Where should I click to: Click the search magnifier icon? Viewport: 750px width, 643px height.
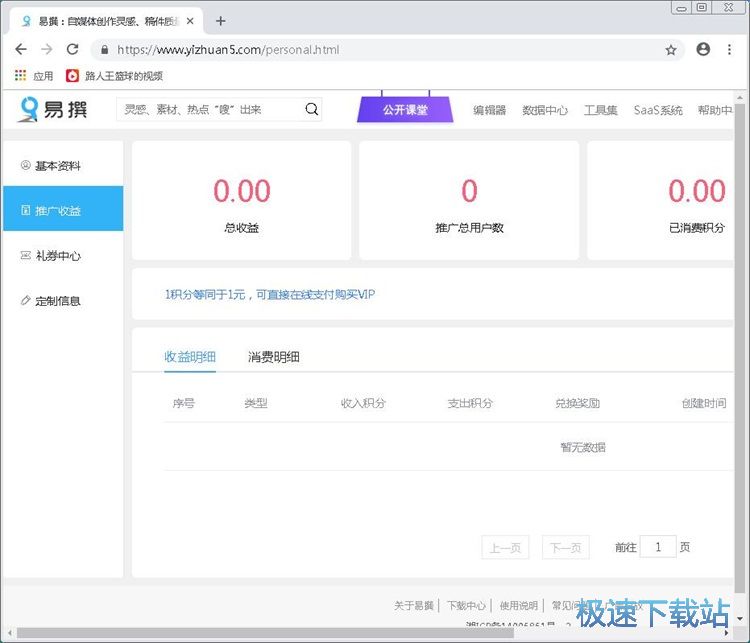tap(311, 110)
